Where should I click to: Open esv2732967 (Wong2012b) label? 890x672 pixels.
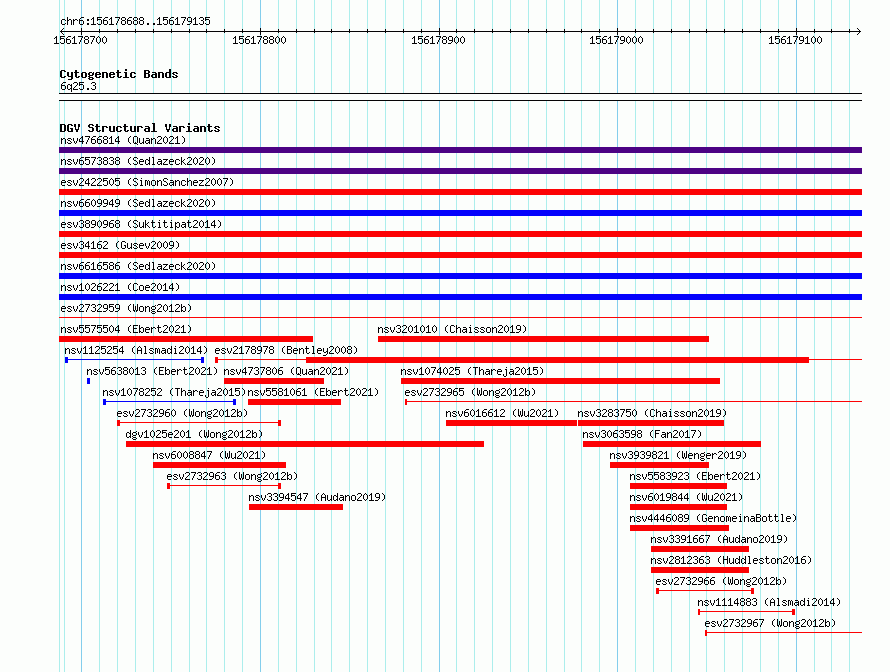click(770, 623)
